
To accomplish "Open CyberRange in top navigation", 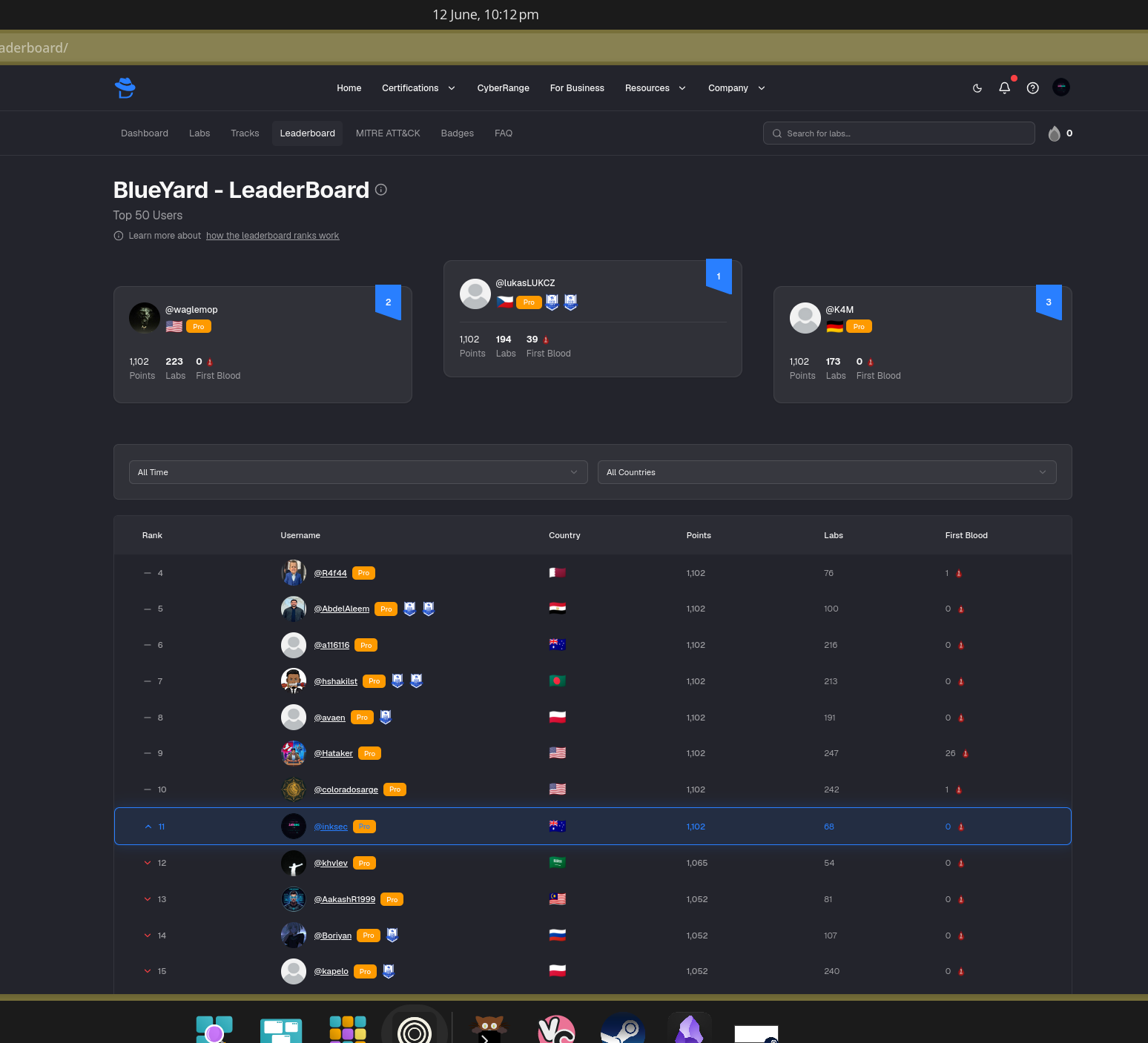I will (x=504, y=88).
